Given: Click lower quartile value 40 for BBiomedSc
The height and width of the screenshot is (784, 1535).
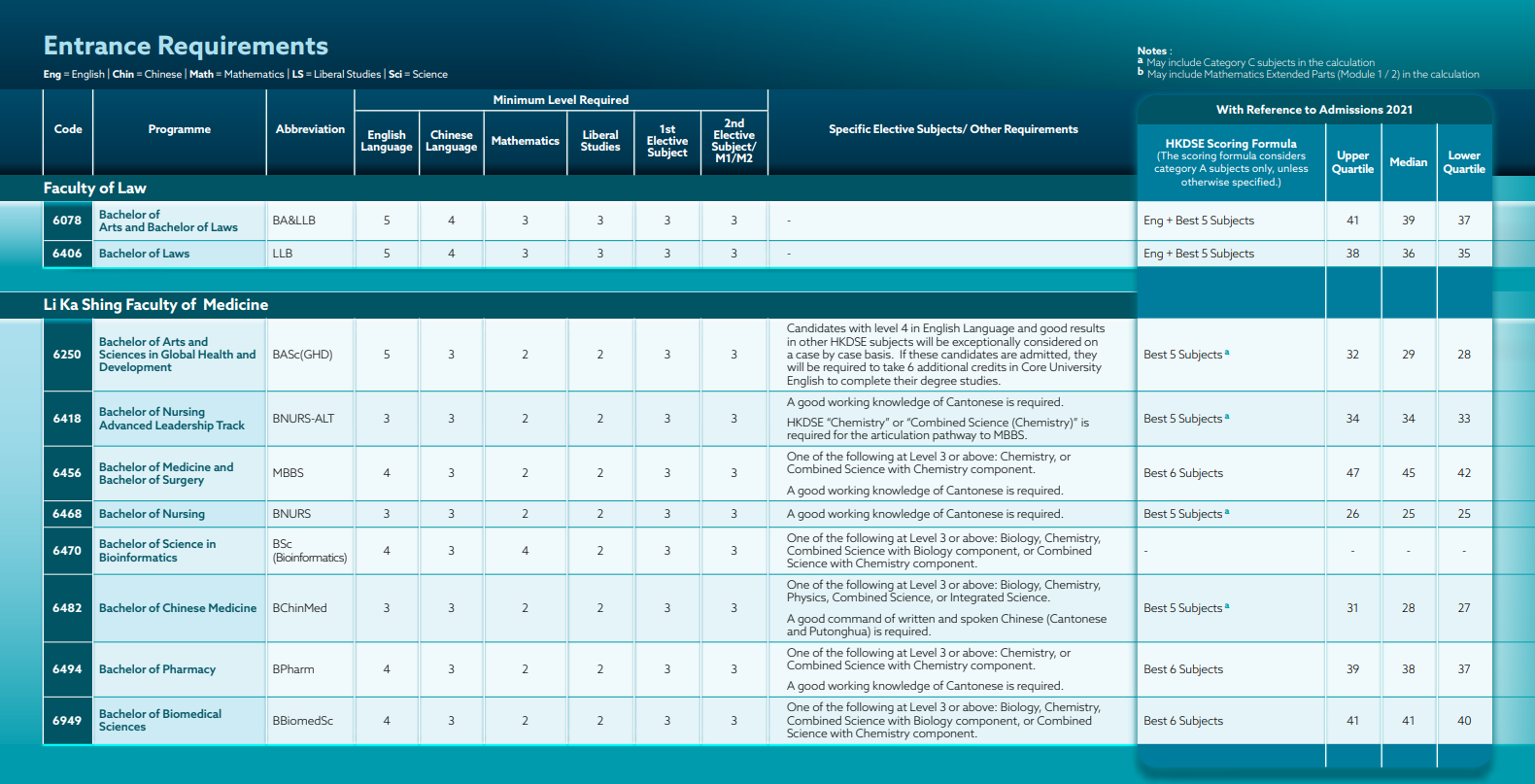Looking at the screenshot, I should point(1464,721).
